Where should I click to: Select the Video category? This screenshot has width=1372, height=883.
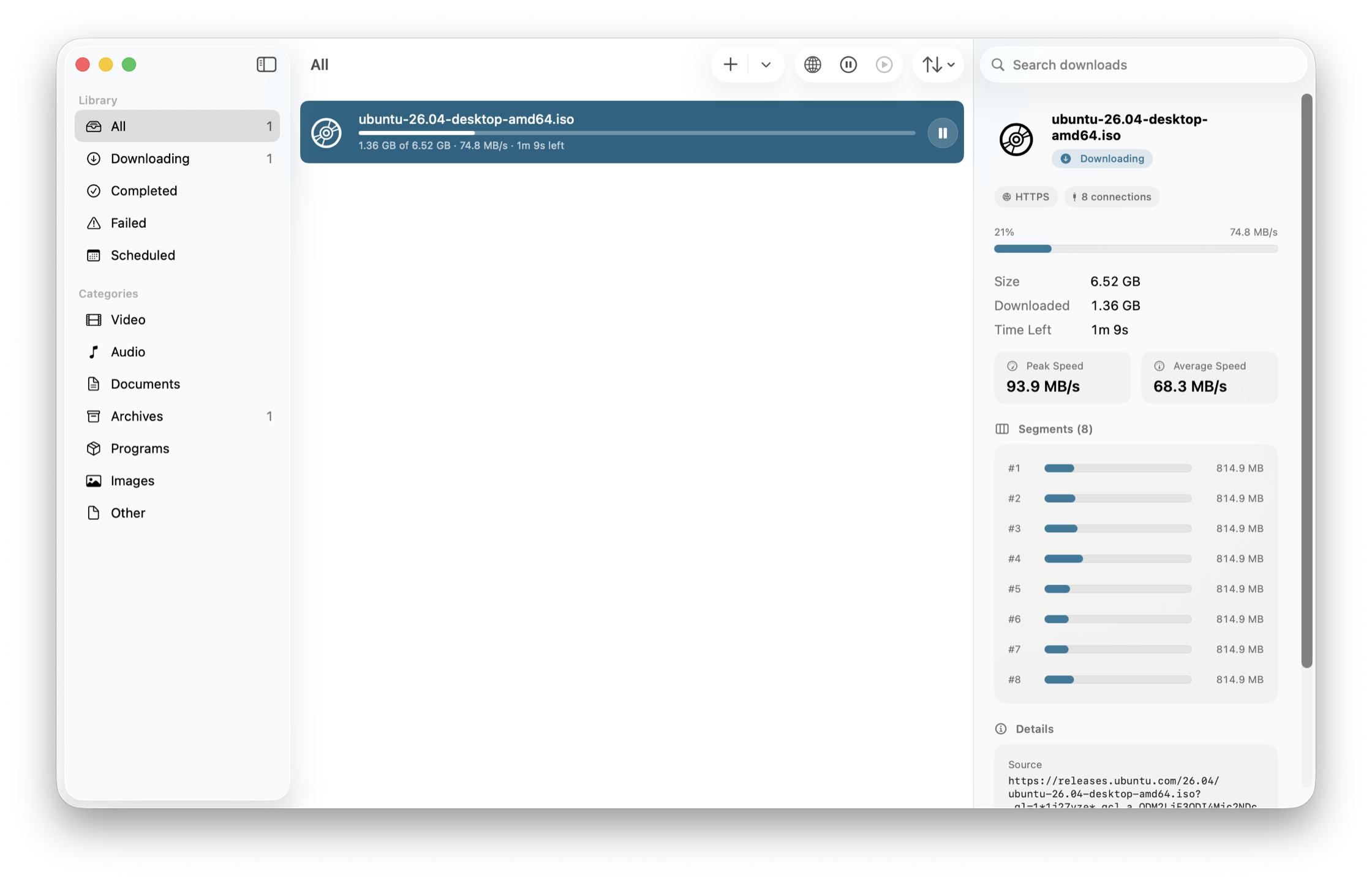tap(177, 320)
